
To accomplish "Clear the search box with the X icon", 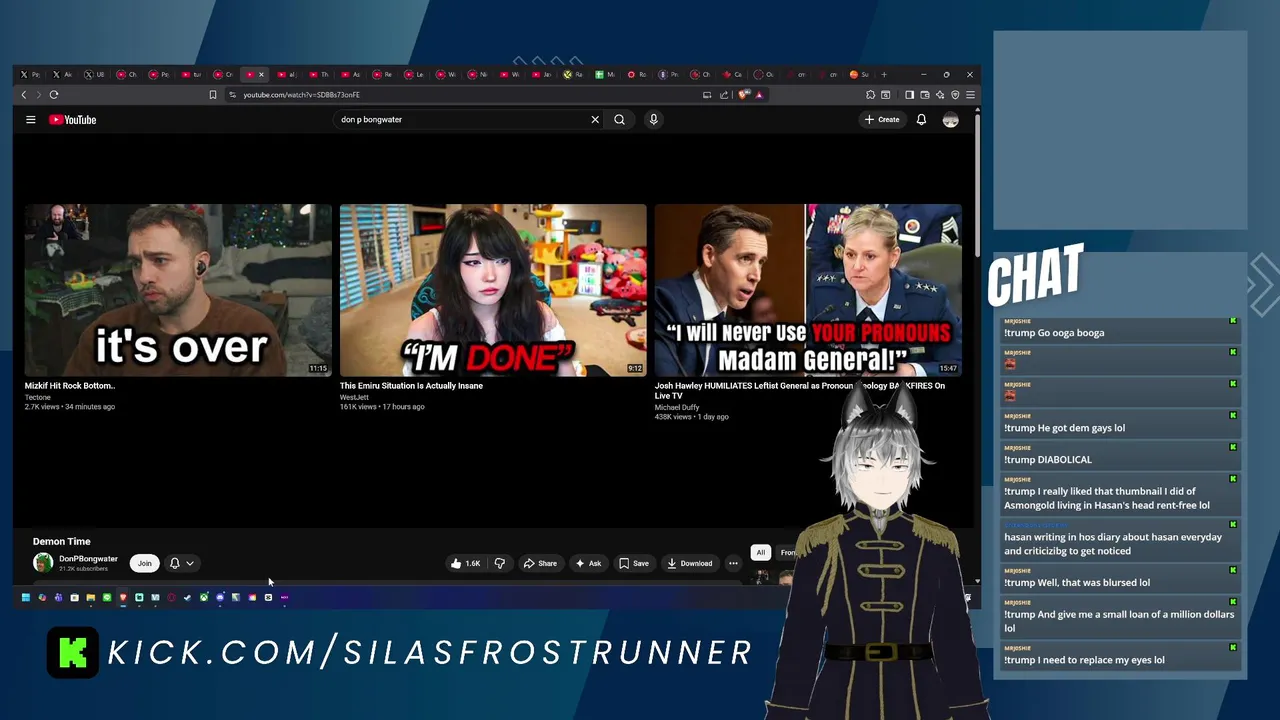I will tap(595, 120).
